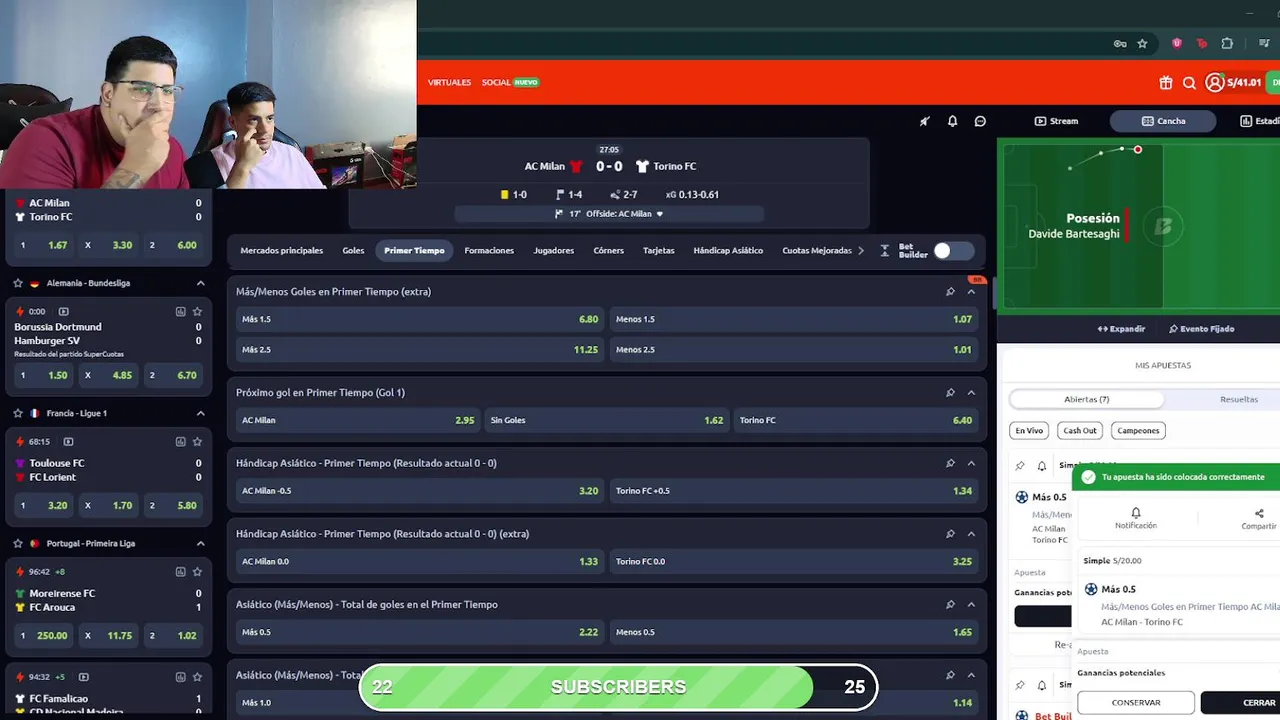Open the gift promotions icon in header
The image size is (1280, 720).
click(1166, 83)
